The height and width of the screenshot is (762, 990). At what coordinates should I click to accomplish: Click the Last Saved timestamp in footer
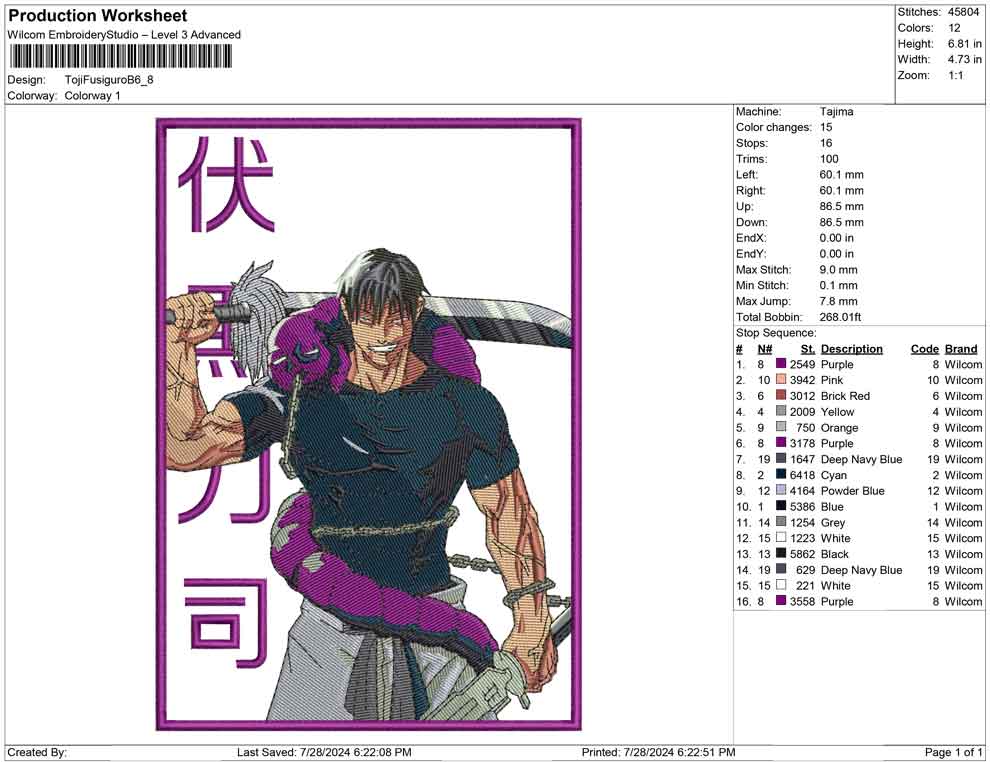point(324,752)
